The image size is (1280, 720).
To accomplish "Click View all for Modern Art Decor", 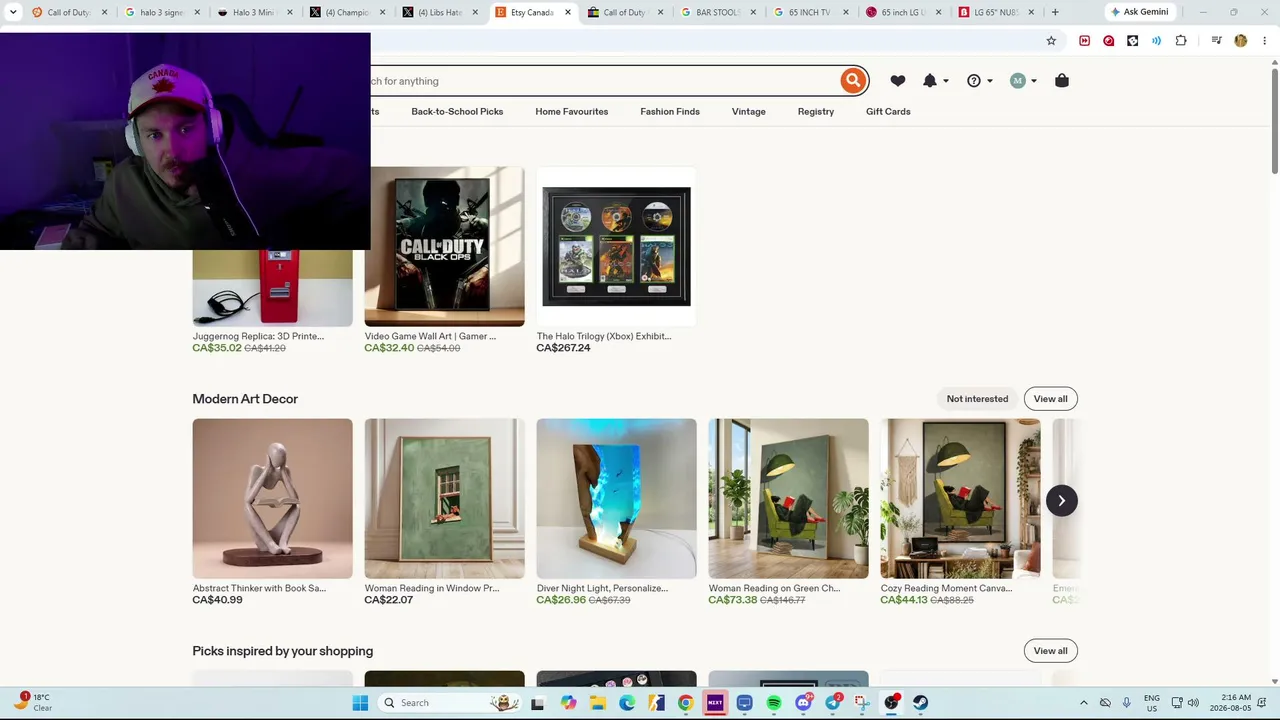I will coord(1050,399).
